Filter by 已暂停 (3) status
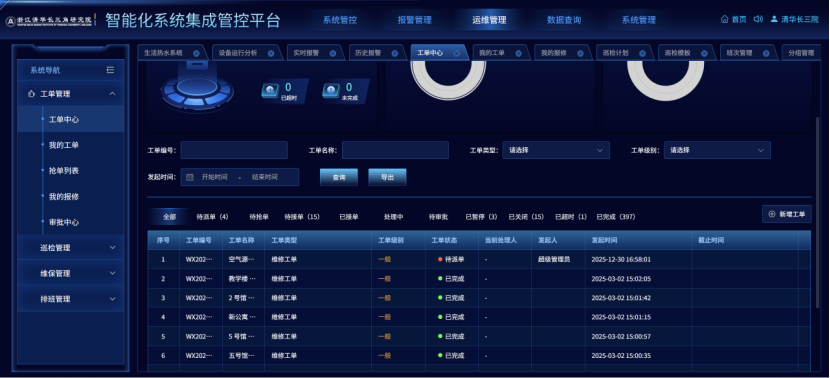Viewport: 830px width, 378px height. point(481,217)
